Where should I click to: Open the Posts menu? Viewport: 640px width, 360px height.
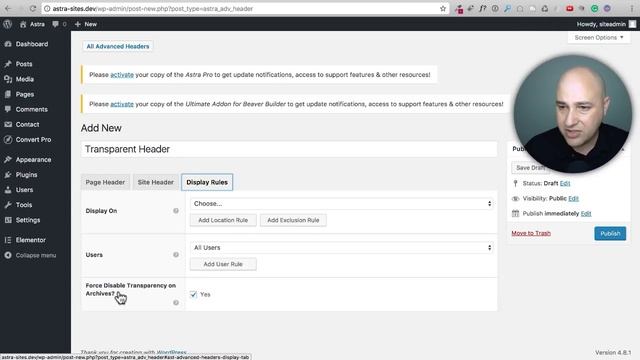tap(24, 64)
